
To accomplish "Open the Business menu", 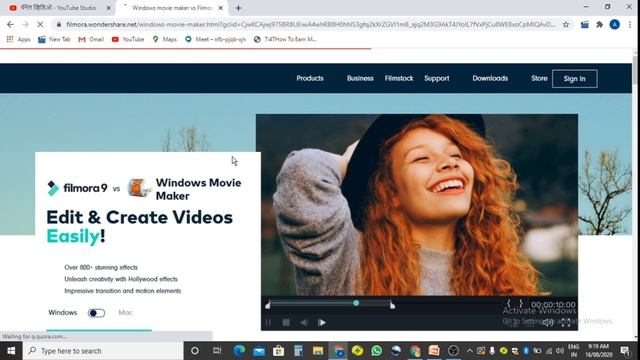I will point(360,78).
